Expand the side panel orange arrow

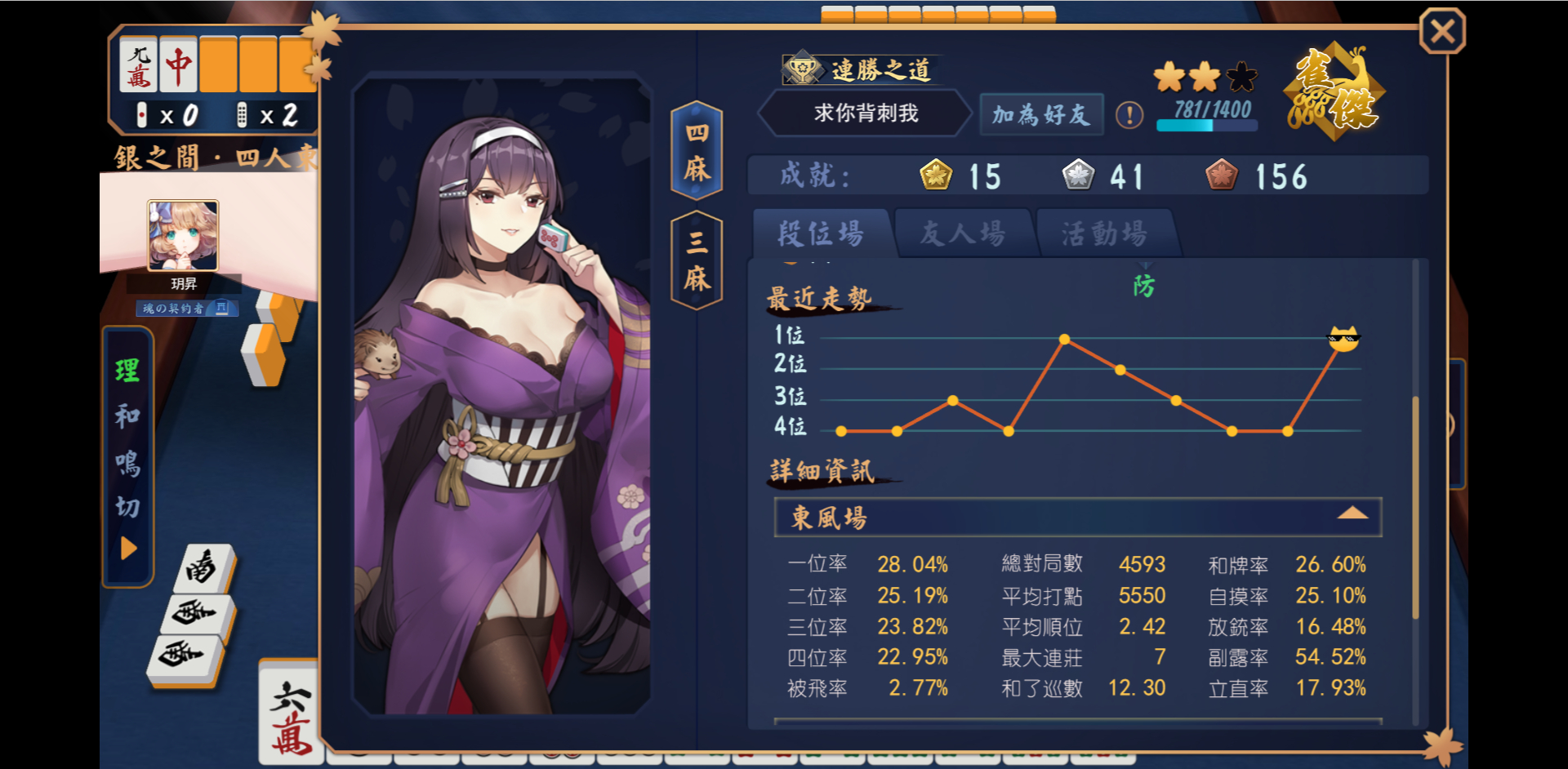click(x=128, y=548)
